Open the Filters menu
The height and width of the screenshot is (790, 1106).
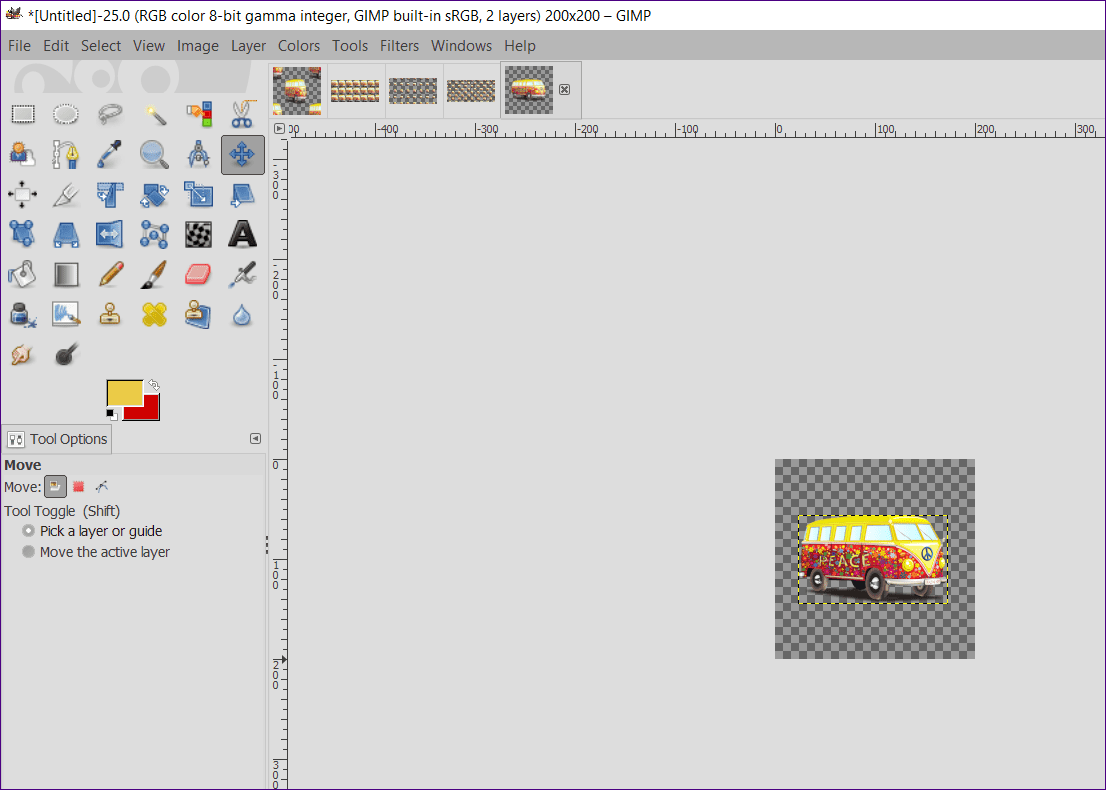(x=399, y=46)
